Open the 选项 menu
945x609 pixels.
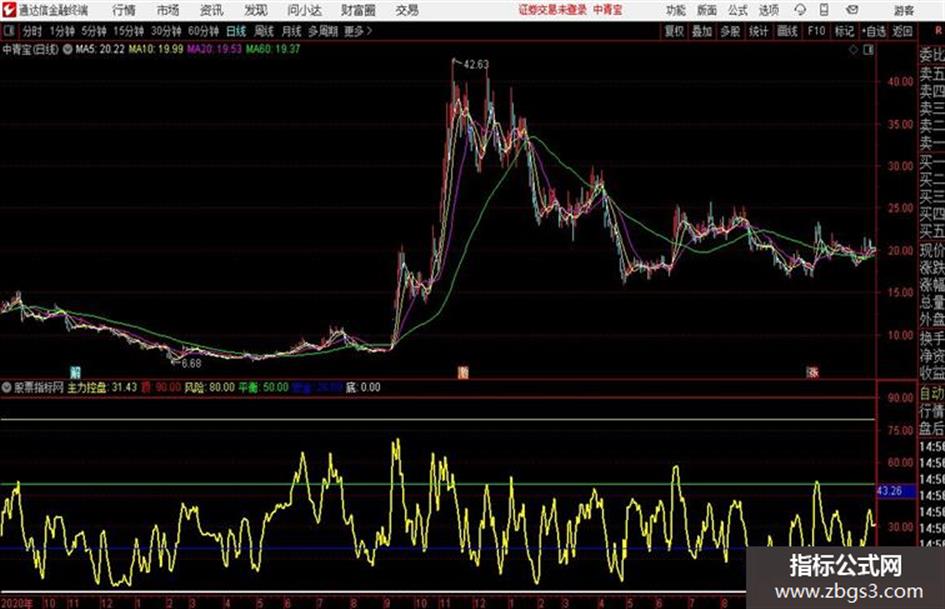point(768,10)
